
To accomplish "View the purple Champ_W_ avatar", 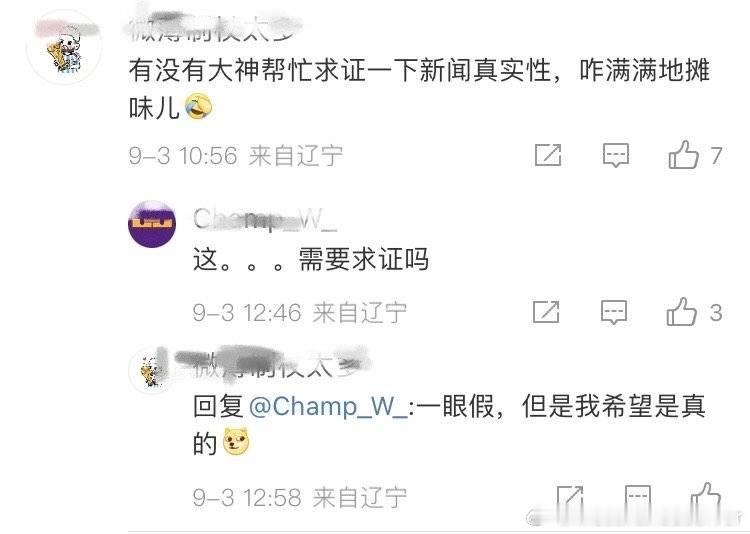I will tap(152, 224).
